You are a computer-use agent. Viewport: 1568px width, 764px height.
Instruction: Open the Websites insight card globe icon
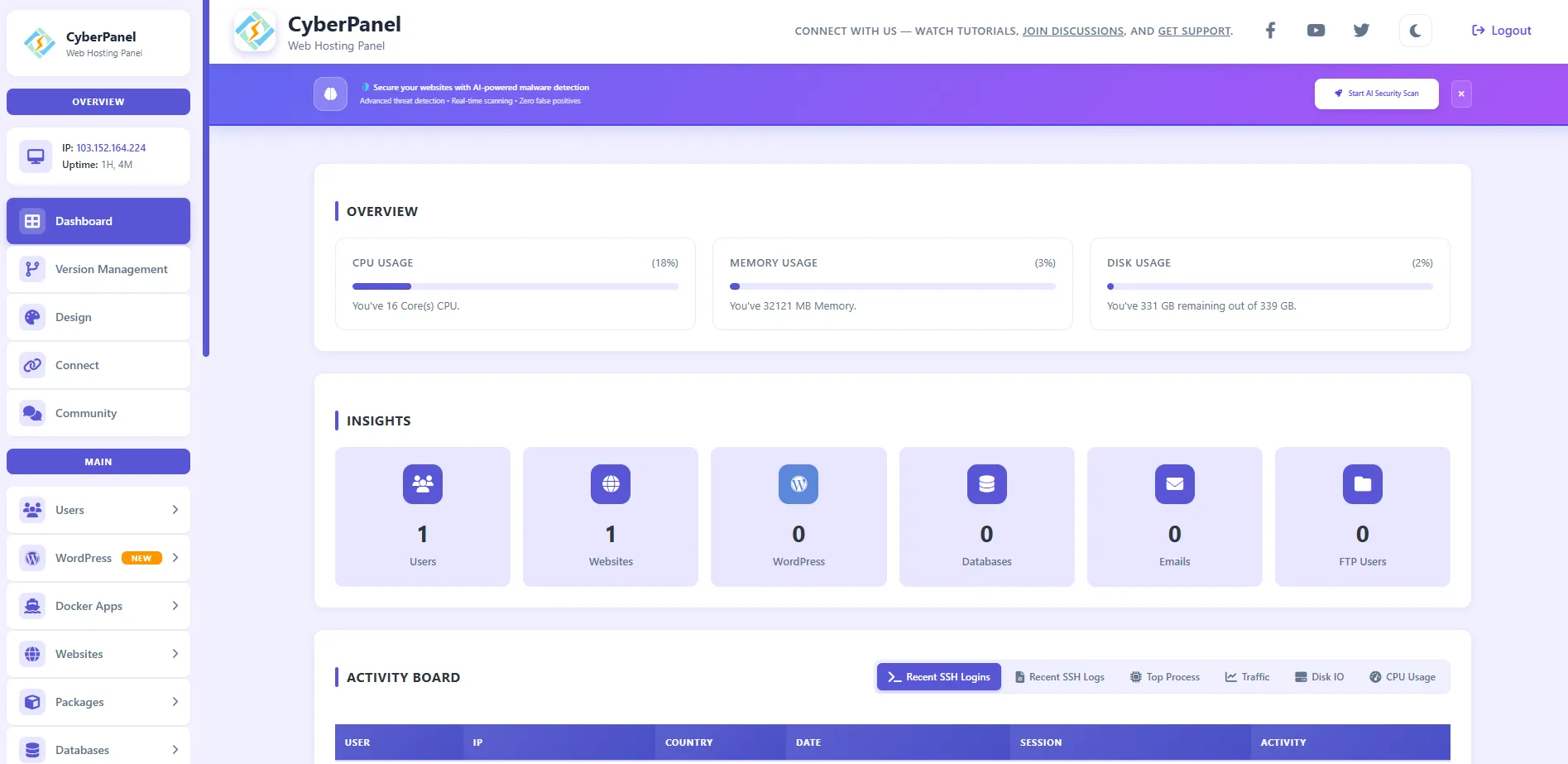coord(611,484)
